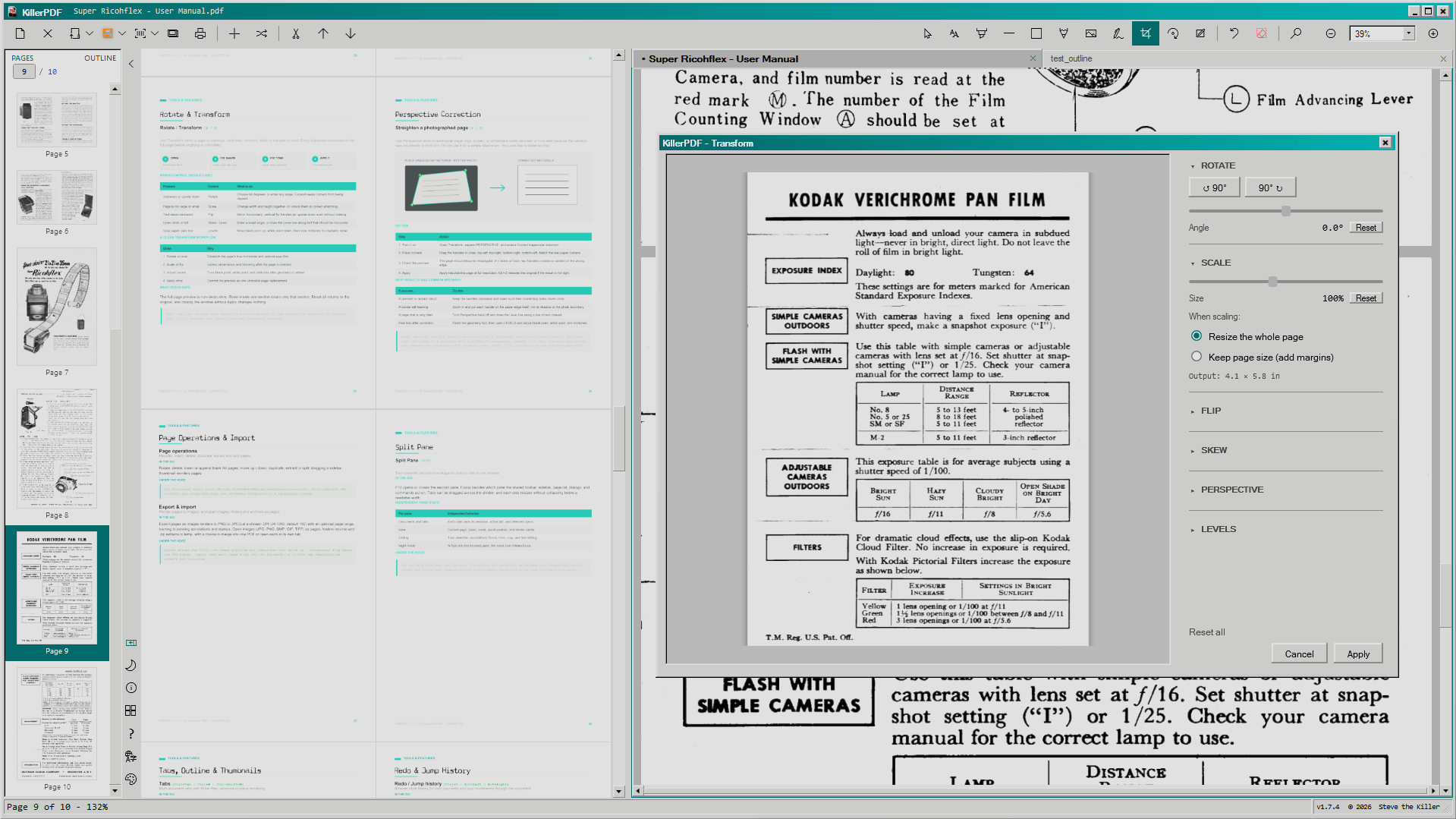This screenshot has height=819, width=1456.
Task: Click the Move page down arrow icon
Action: click(351, 33)
